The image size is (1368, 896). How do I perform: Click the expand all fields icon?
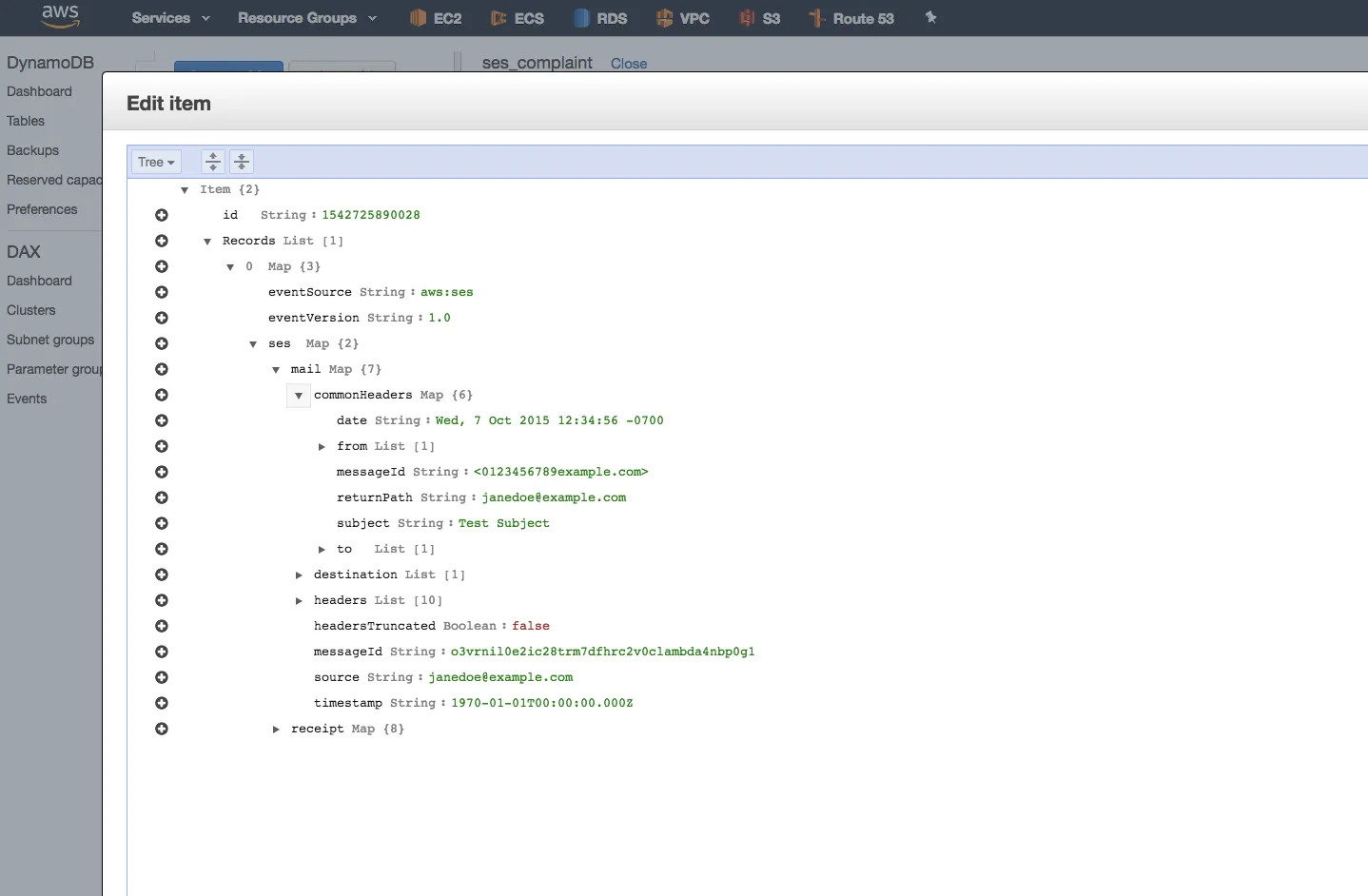coord(213,162)
